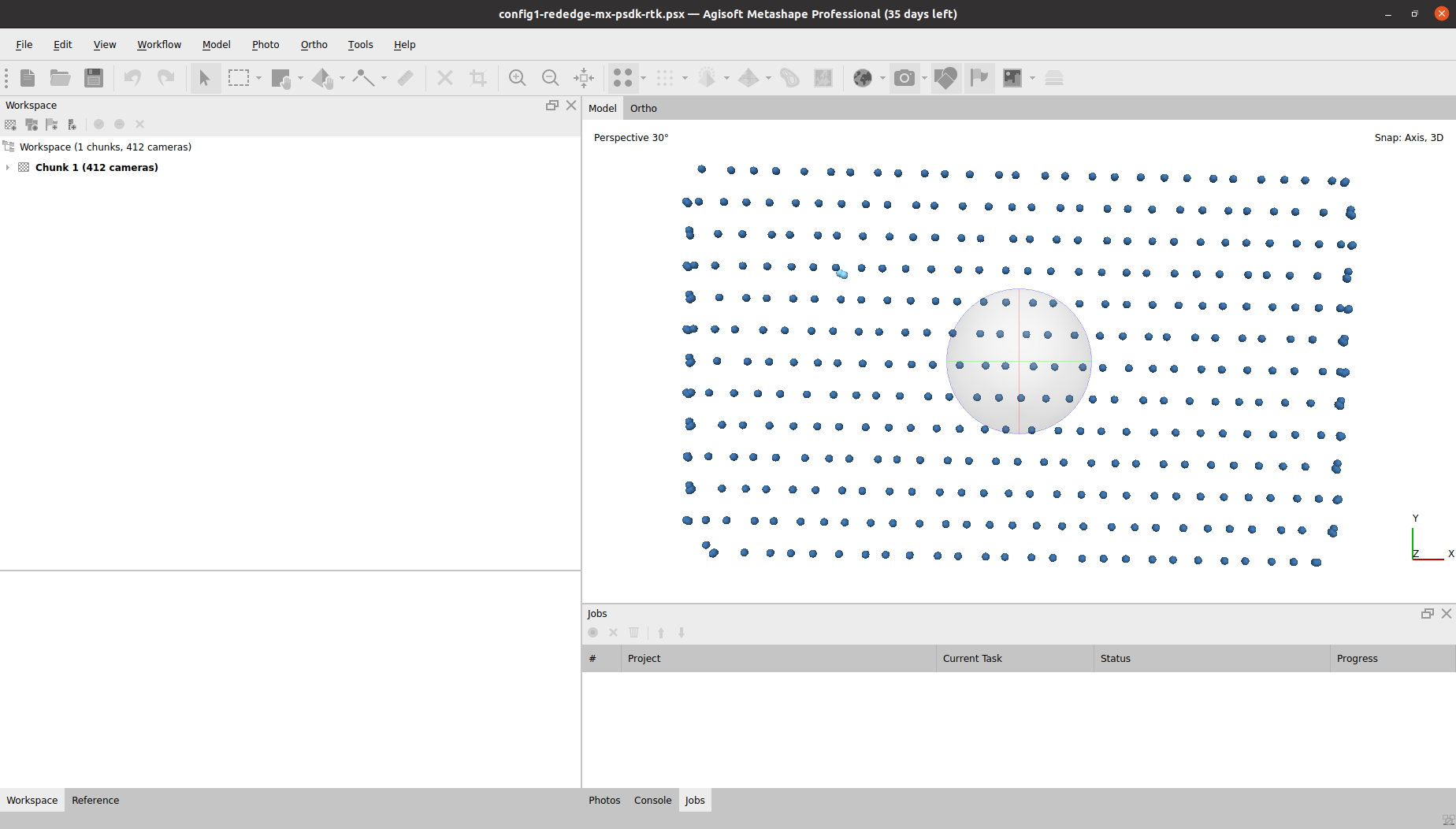The image size is (1456, 829).
Task: Toggle Show Cameras camera icon
Action: pyautogui.click(x=904, y=77)
